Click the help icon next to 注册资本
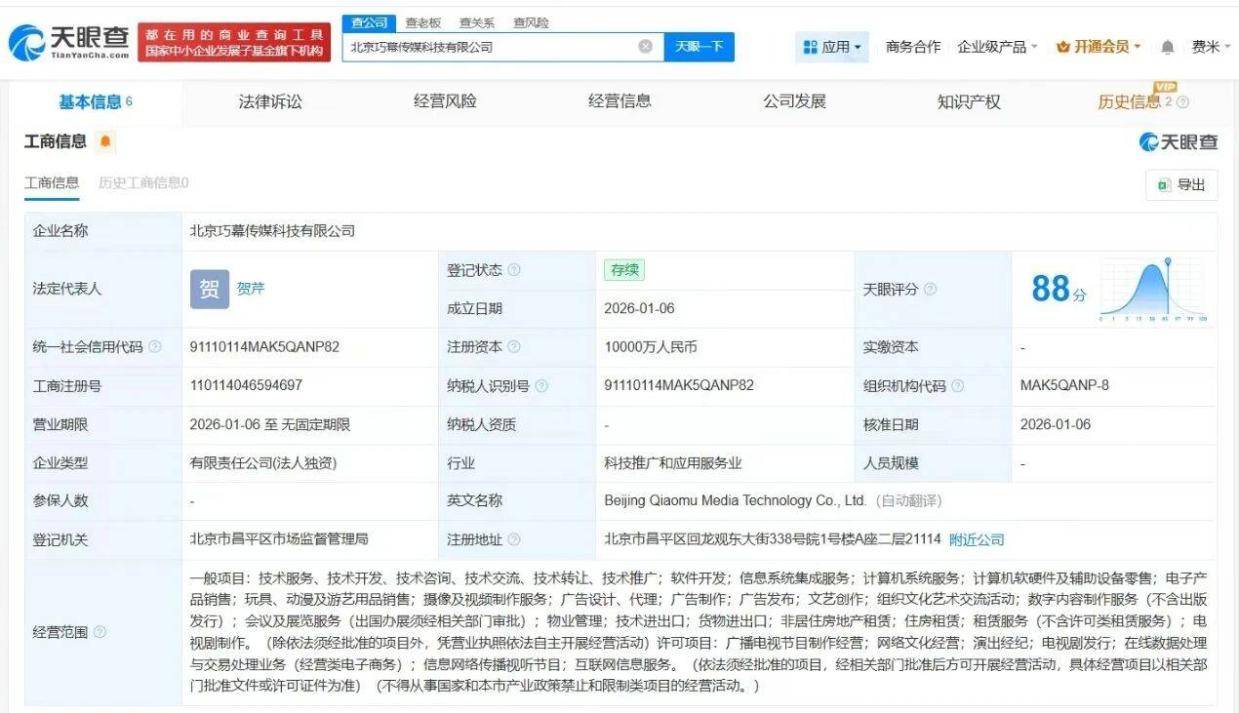Screen dimensions: 1239x713 [514, 346]
